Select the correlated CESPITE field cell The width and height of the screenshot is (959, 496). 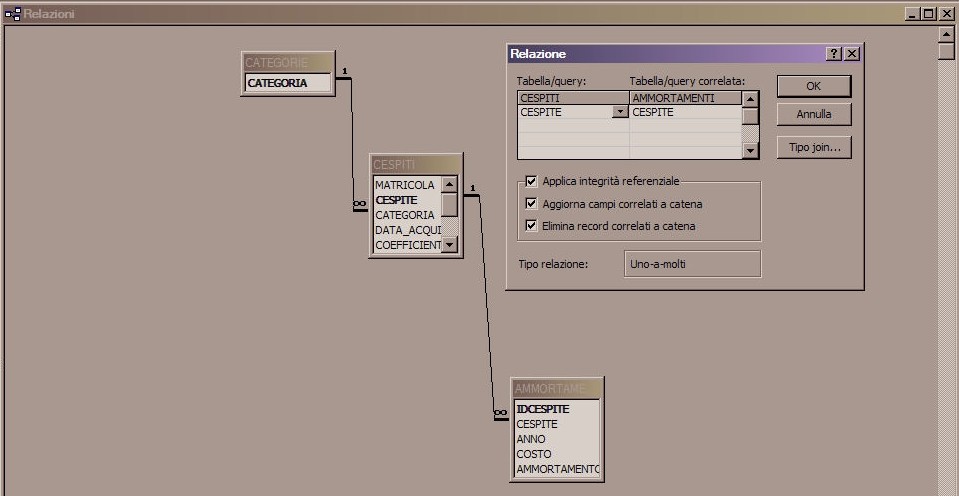(685, 113)
